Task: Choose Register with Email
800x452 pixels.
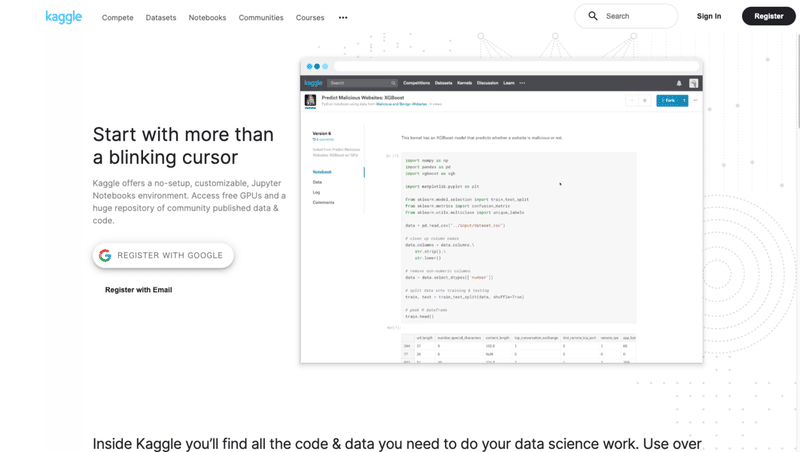Action: tap(138, 290)
